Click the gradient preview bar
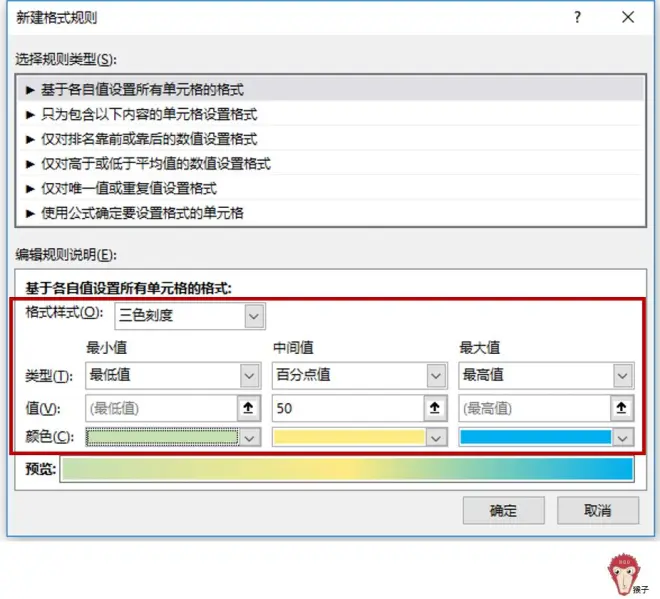 point(347,469)
